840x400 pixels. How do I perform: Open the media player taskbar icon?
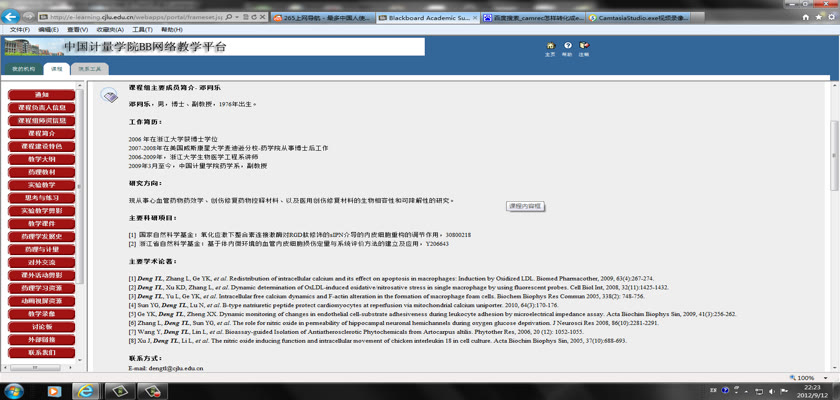coord(54,391)
